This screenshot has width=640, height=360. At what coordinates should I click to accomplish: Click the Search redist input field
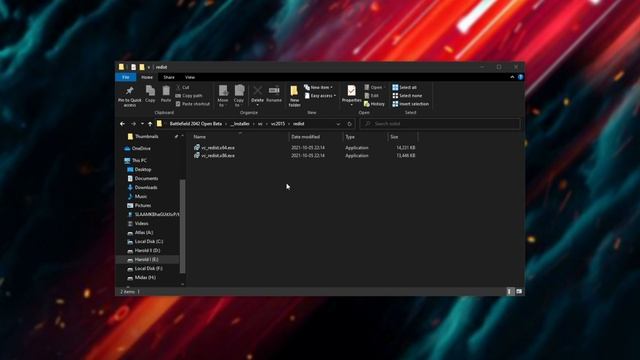(440, 124)
